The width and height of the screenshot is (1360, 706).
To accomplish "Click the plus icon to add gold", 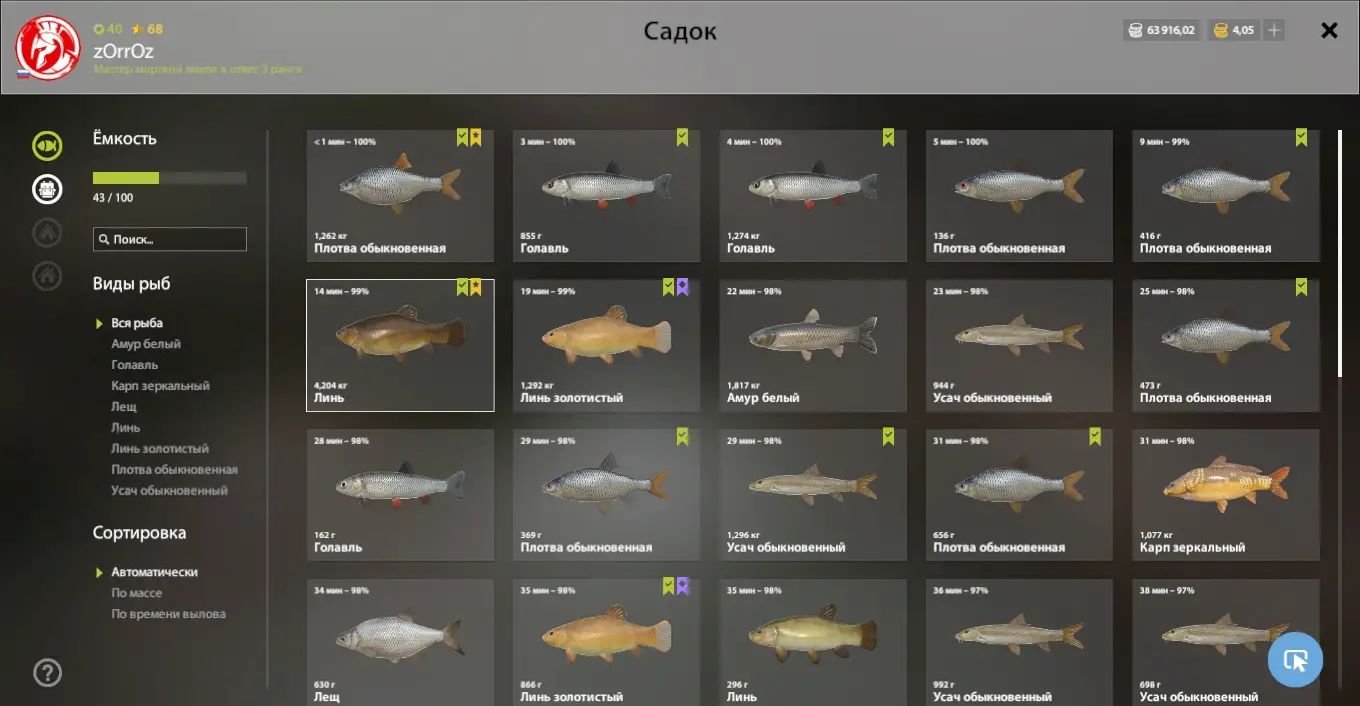I will coord(1274,30).
